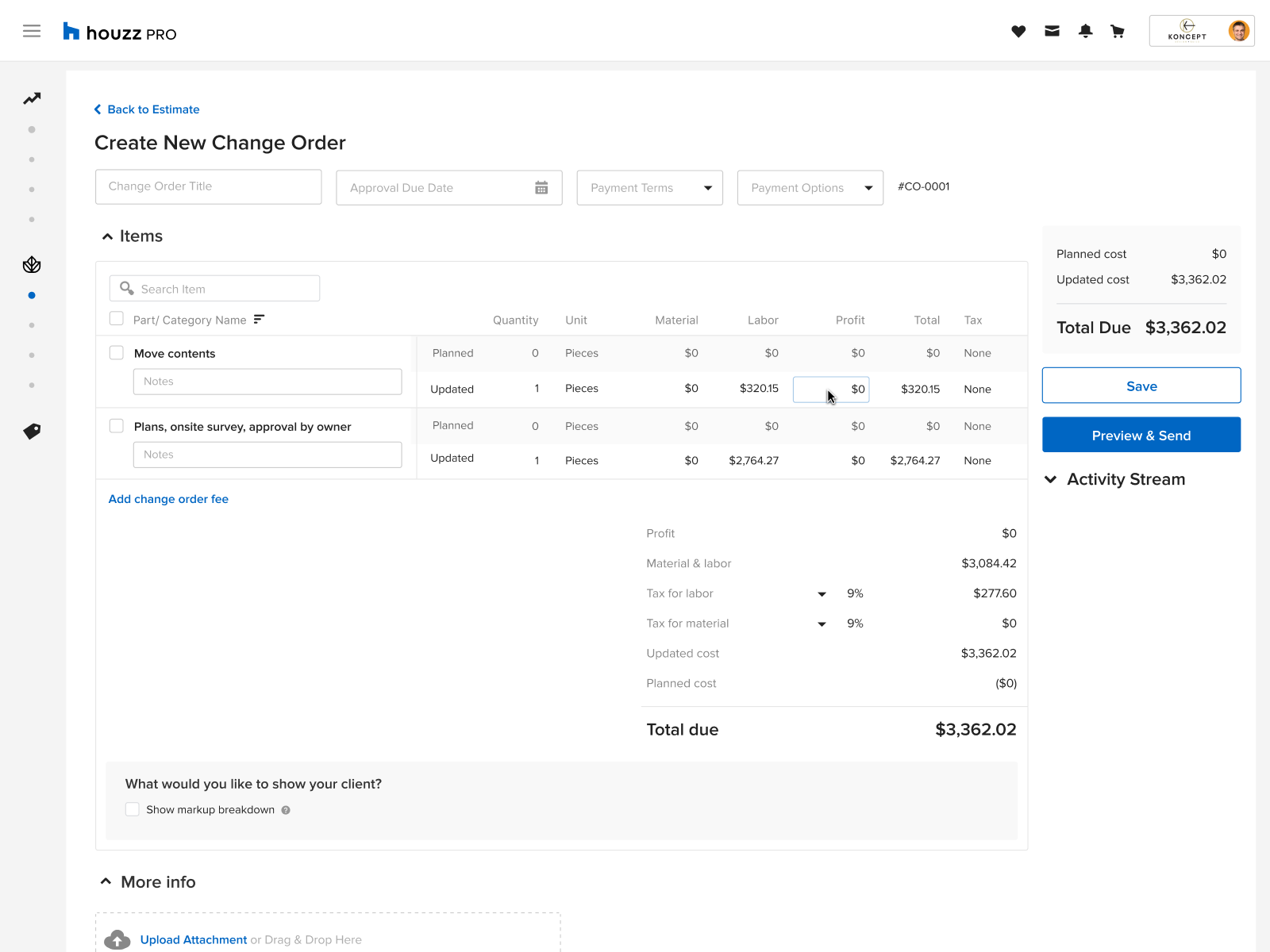
Task: Check the Move contents item checkbox
Action: (117, 353)
